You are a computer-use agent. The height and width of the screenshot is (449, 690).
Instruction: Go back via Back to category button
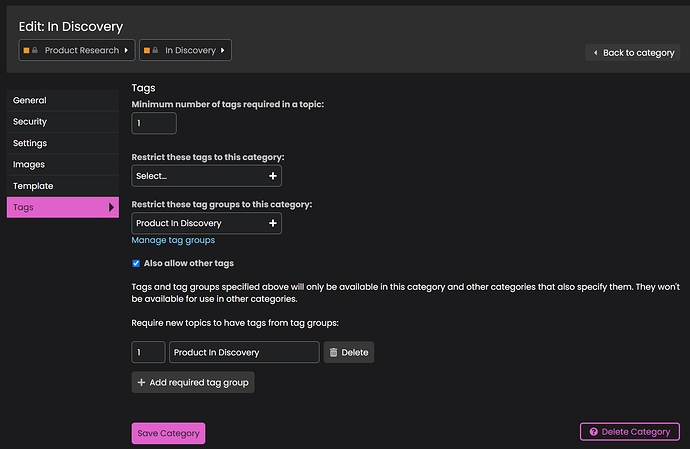tap(632, 53)
